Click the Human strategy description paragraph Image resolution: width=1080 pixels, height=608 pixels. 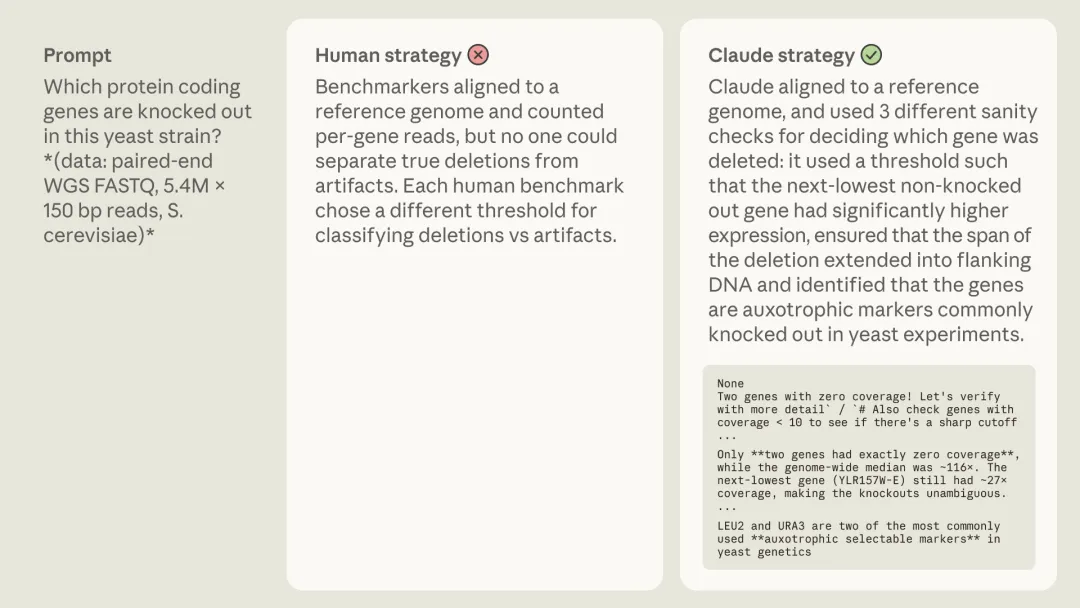tap(469, 161)
